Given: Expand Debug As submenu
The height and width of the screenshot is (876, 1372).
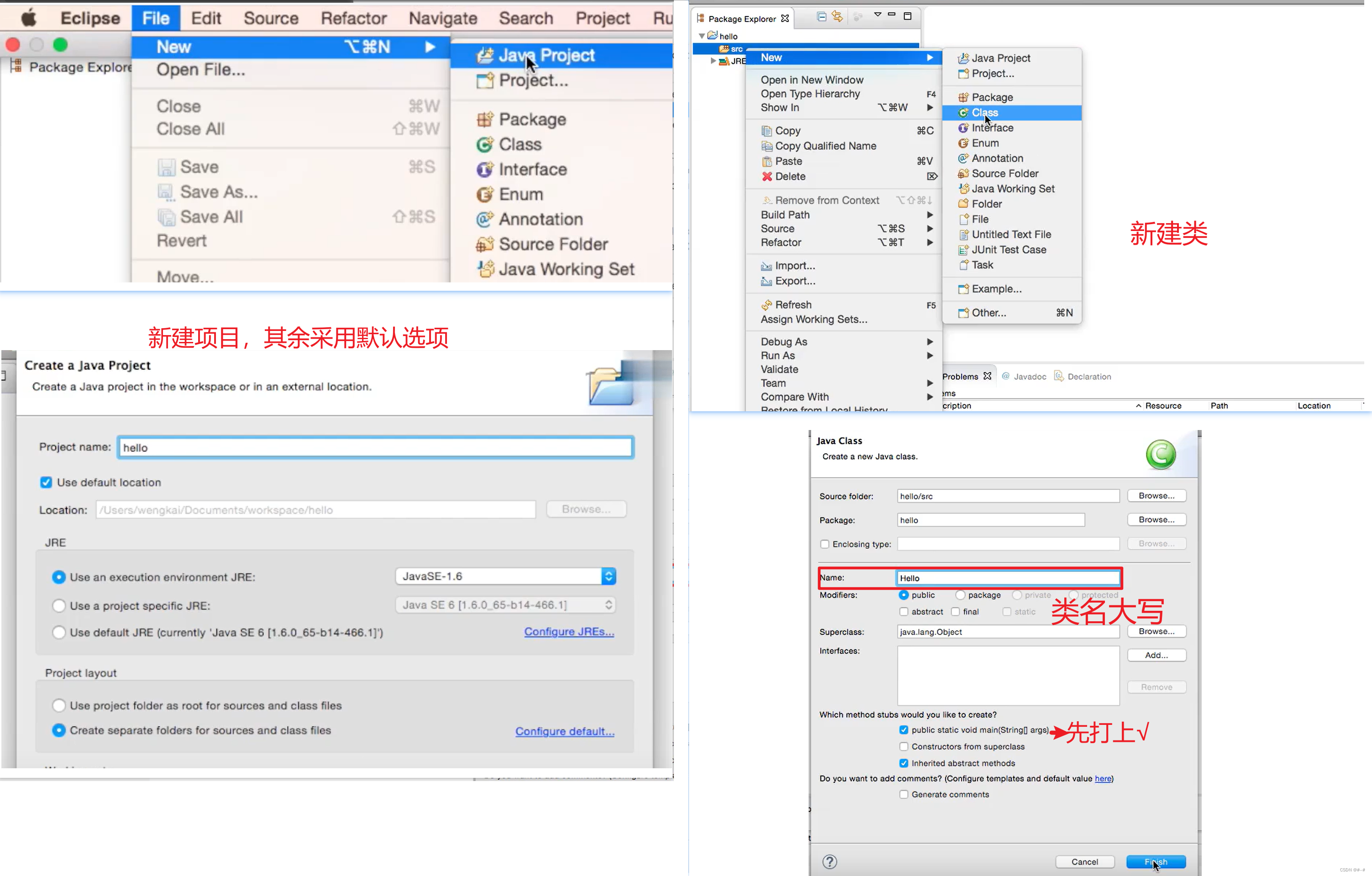Looking at the screenshot, I should point(843,342).
